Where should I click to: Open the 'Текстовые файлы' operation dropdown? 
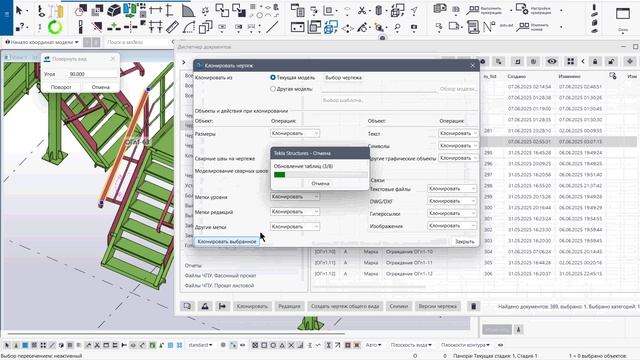[x=452, y=189]
